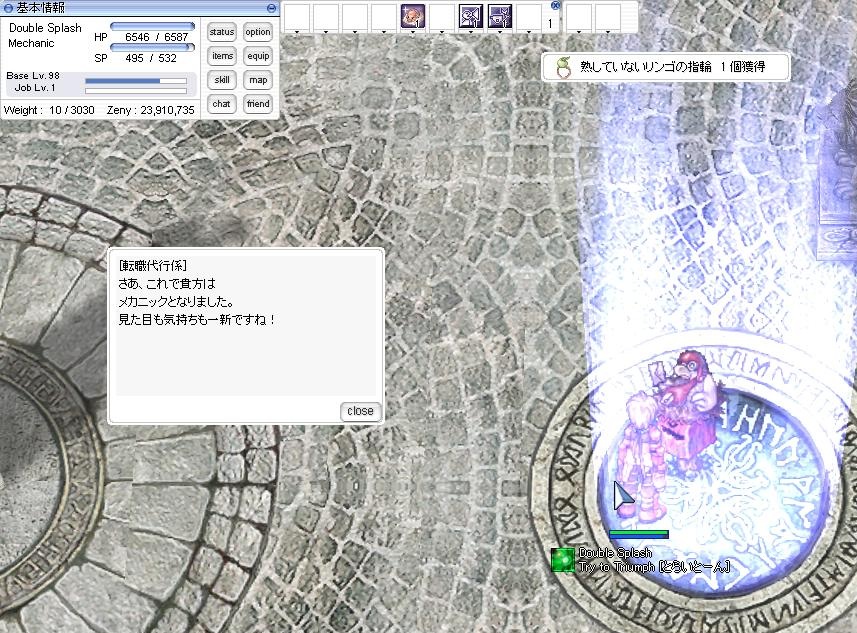
Task: Open the equip window button
Action: (257, 56)
